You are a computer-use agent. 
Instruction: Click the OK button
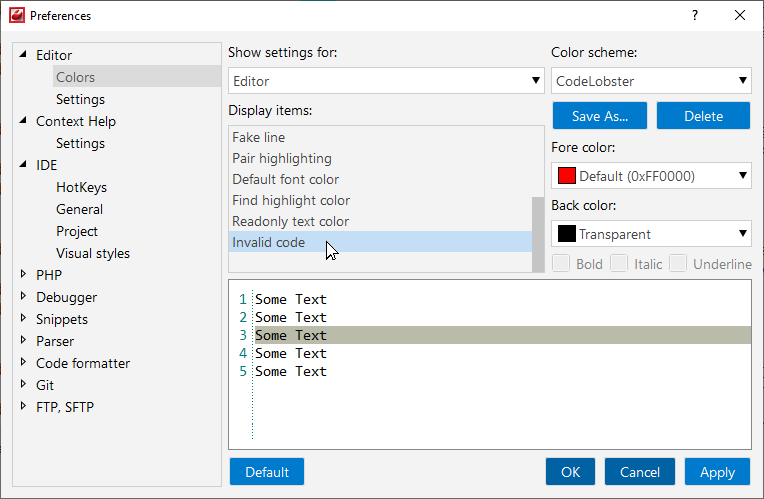click(570, 471)
